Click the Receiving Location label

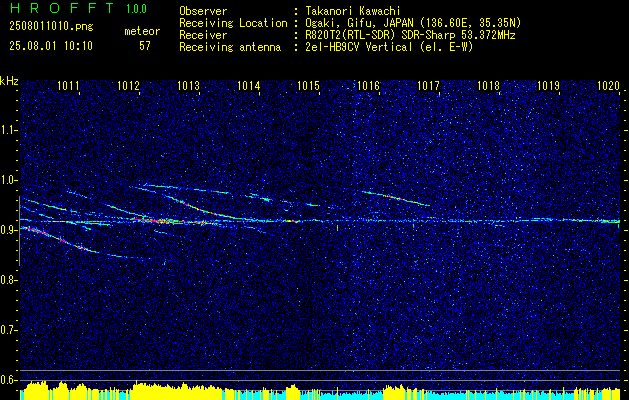(233, 23)
